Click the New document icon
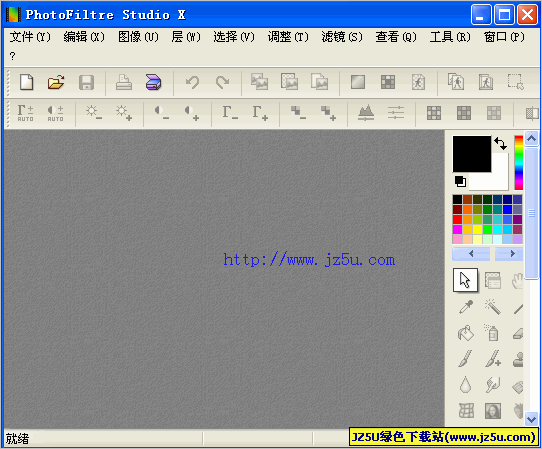 [x=26, y=82]
